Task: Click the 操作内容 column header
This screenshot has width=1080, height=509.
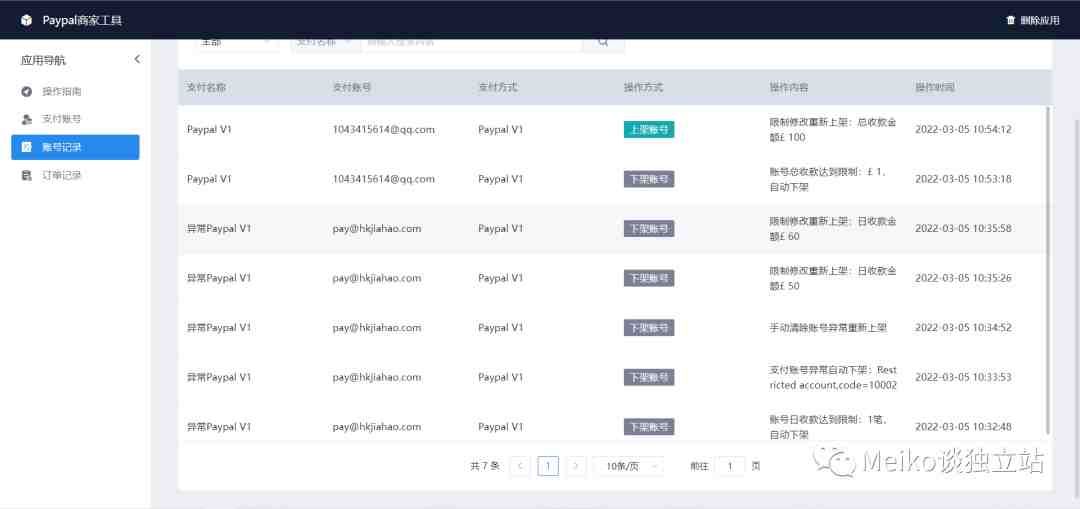Action: pos(789,87)
